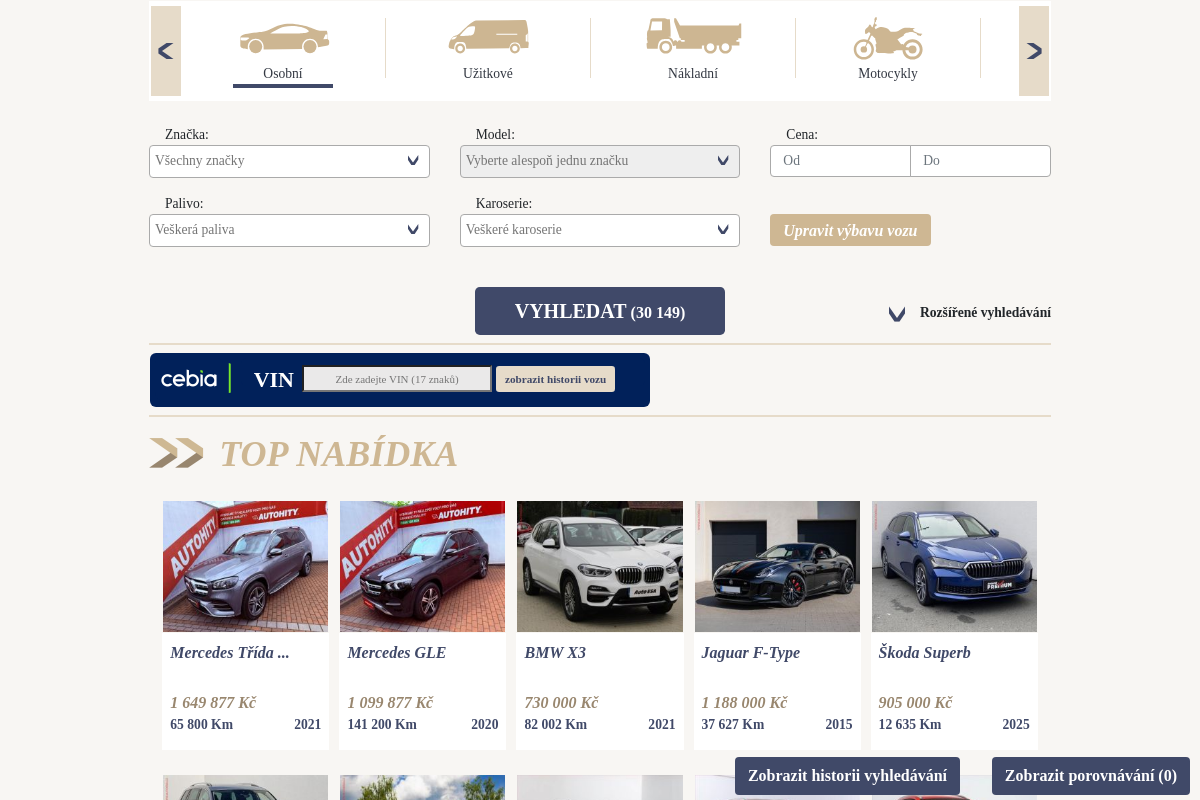Click Zobrazit historii vyhledávání button
The width and height of the screenshot is (1200, 800).
click(847, 776)
